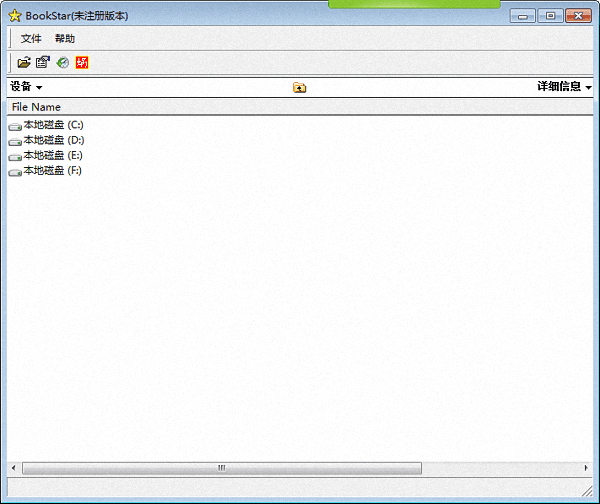The width and height of the screenshot is (600, 504).
Task: Open the 详细信息 view dropdown
Action: 564,87
